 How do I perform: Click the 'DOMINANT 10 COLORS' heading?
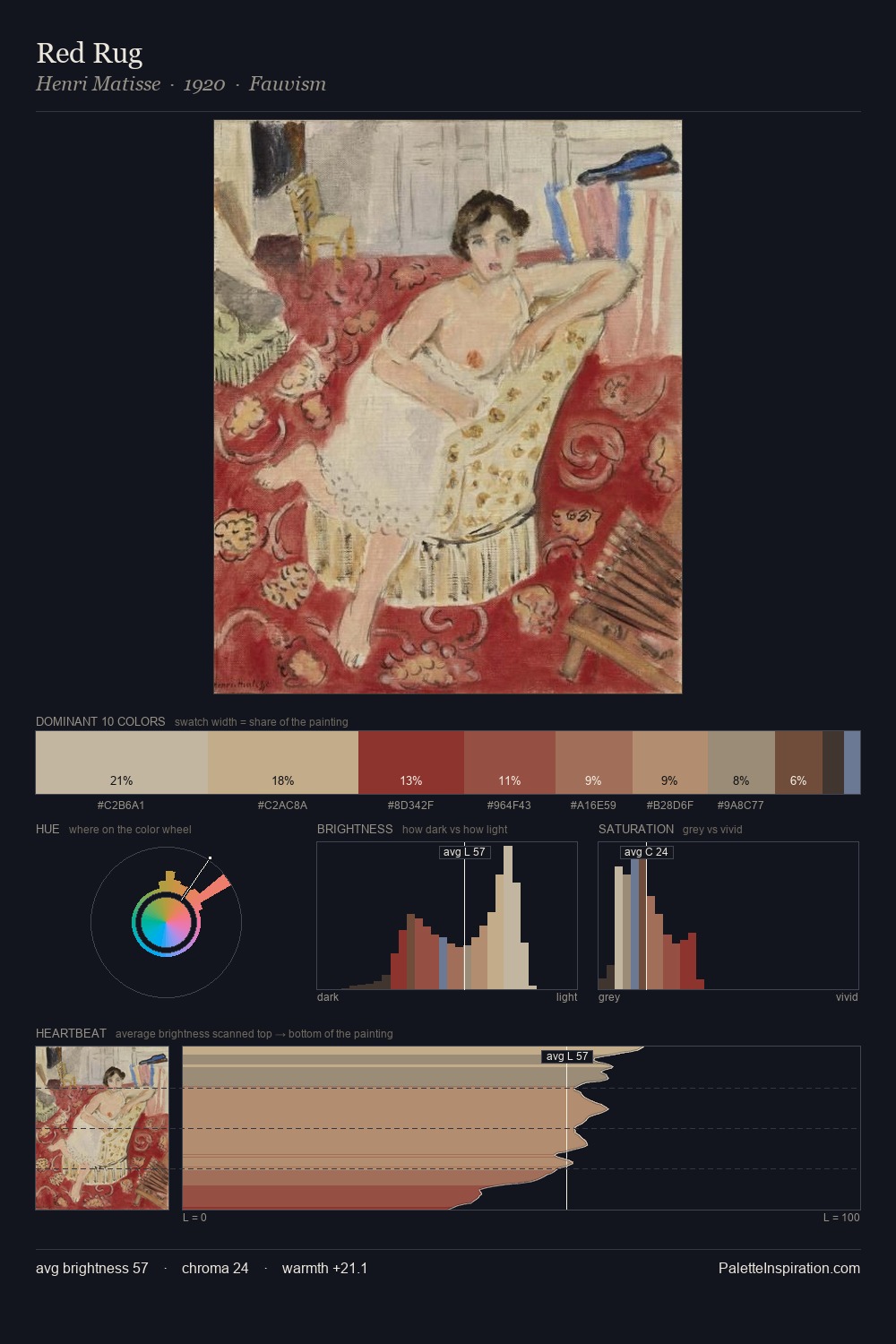click(x=100, y=721)
